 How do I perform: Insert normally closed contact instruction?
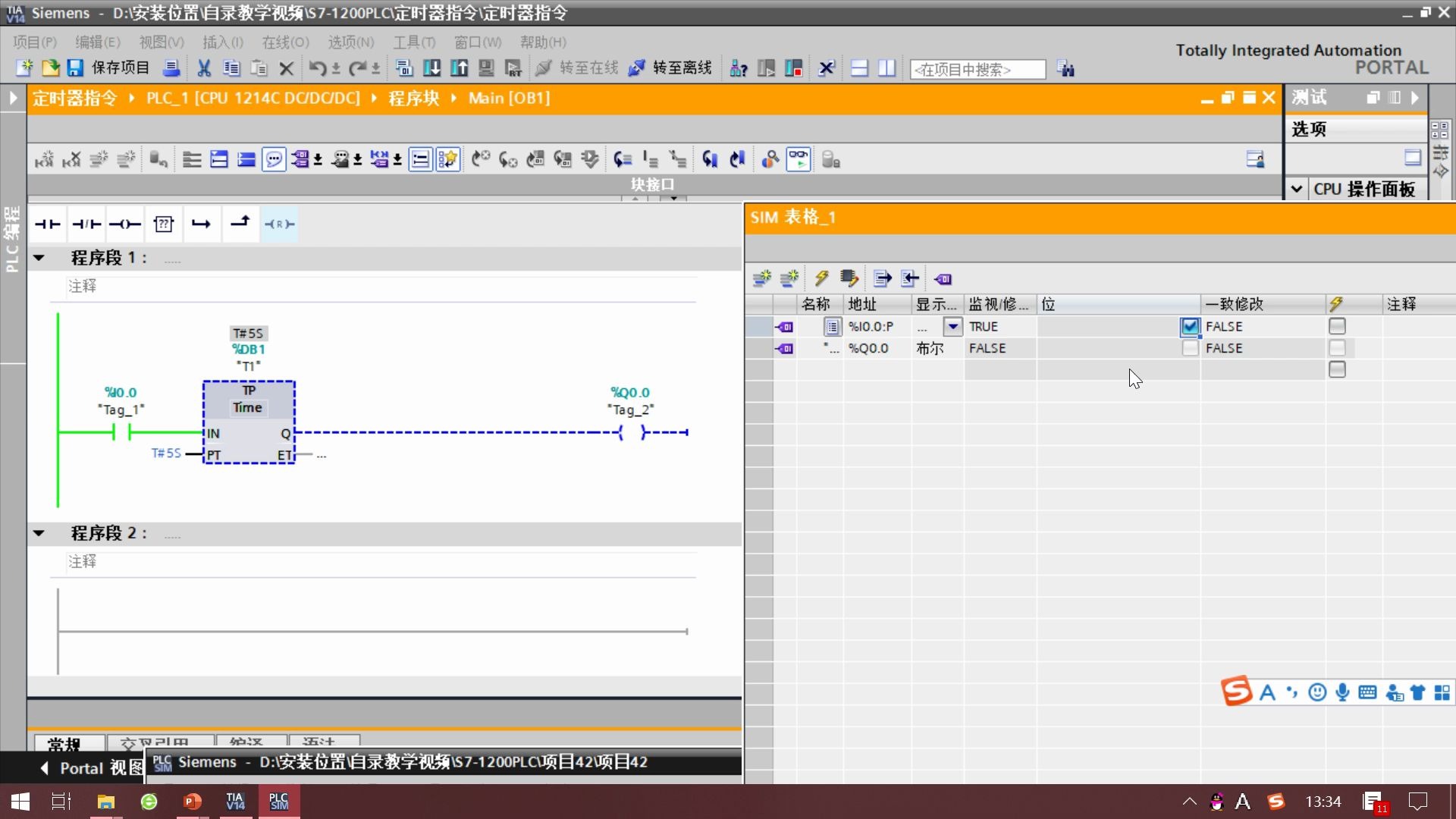click(86, 224)
